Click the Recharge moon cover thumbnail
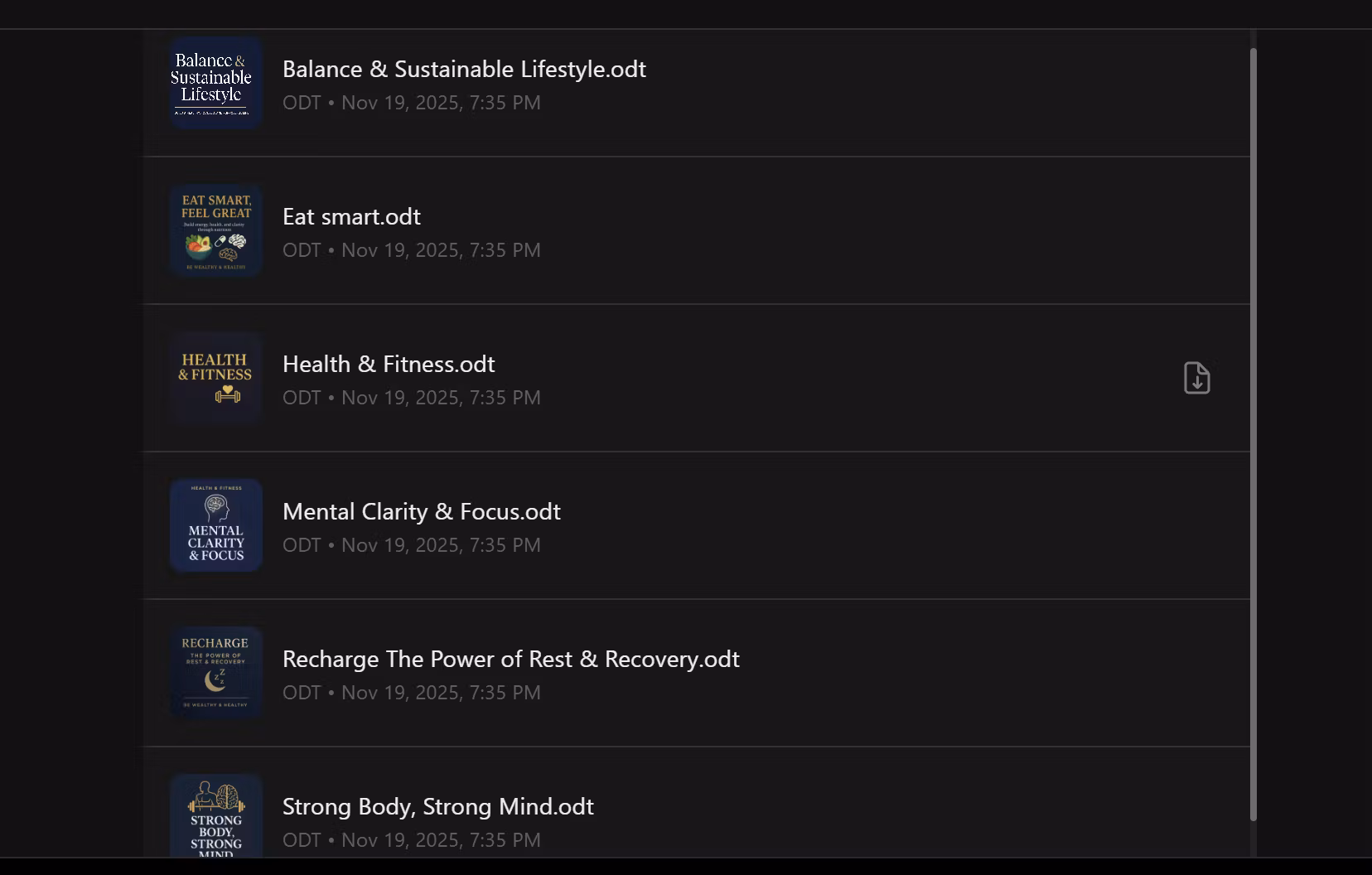The image size is (1372, 875). point(215,673)
